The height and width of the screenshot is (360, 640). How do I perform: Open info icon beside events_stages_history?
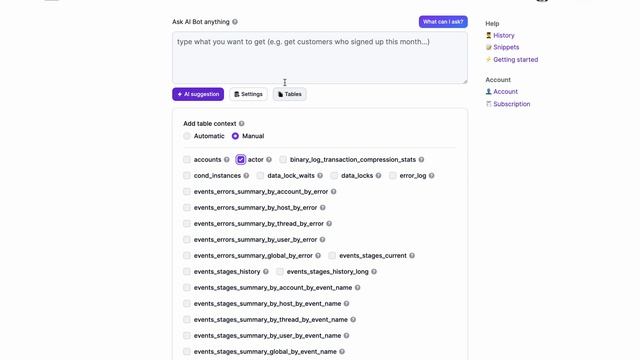point(266,271)
